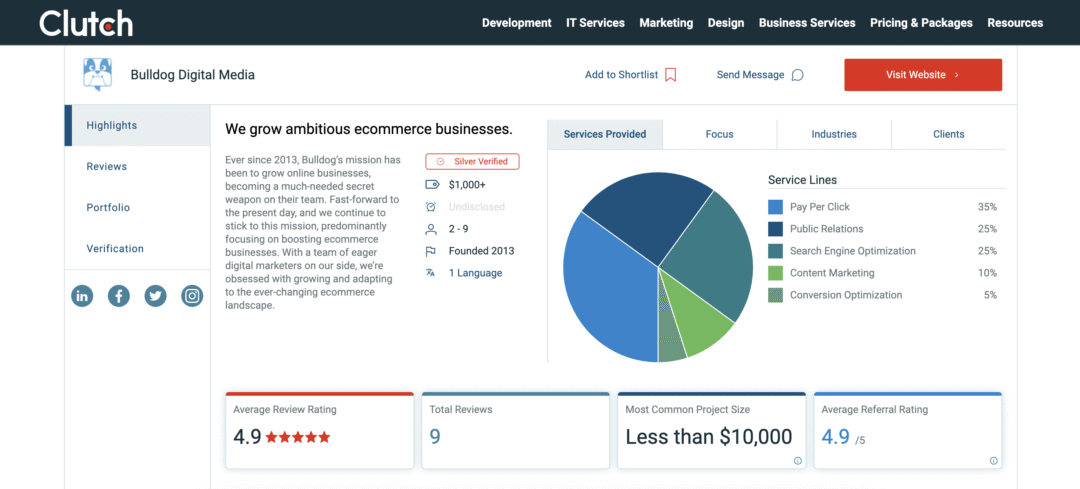
Task: Click the Search Engine Optimization color swatch
Action: (x=775, y=251)
